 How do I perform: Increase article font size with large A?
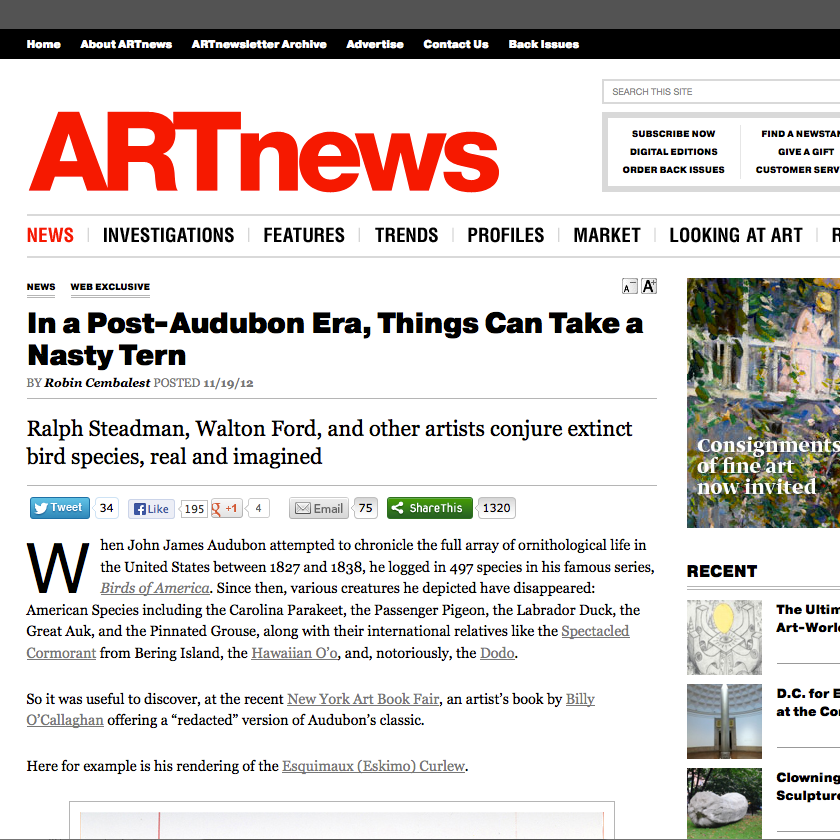(x=649, y=286)
